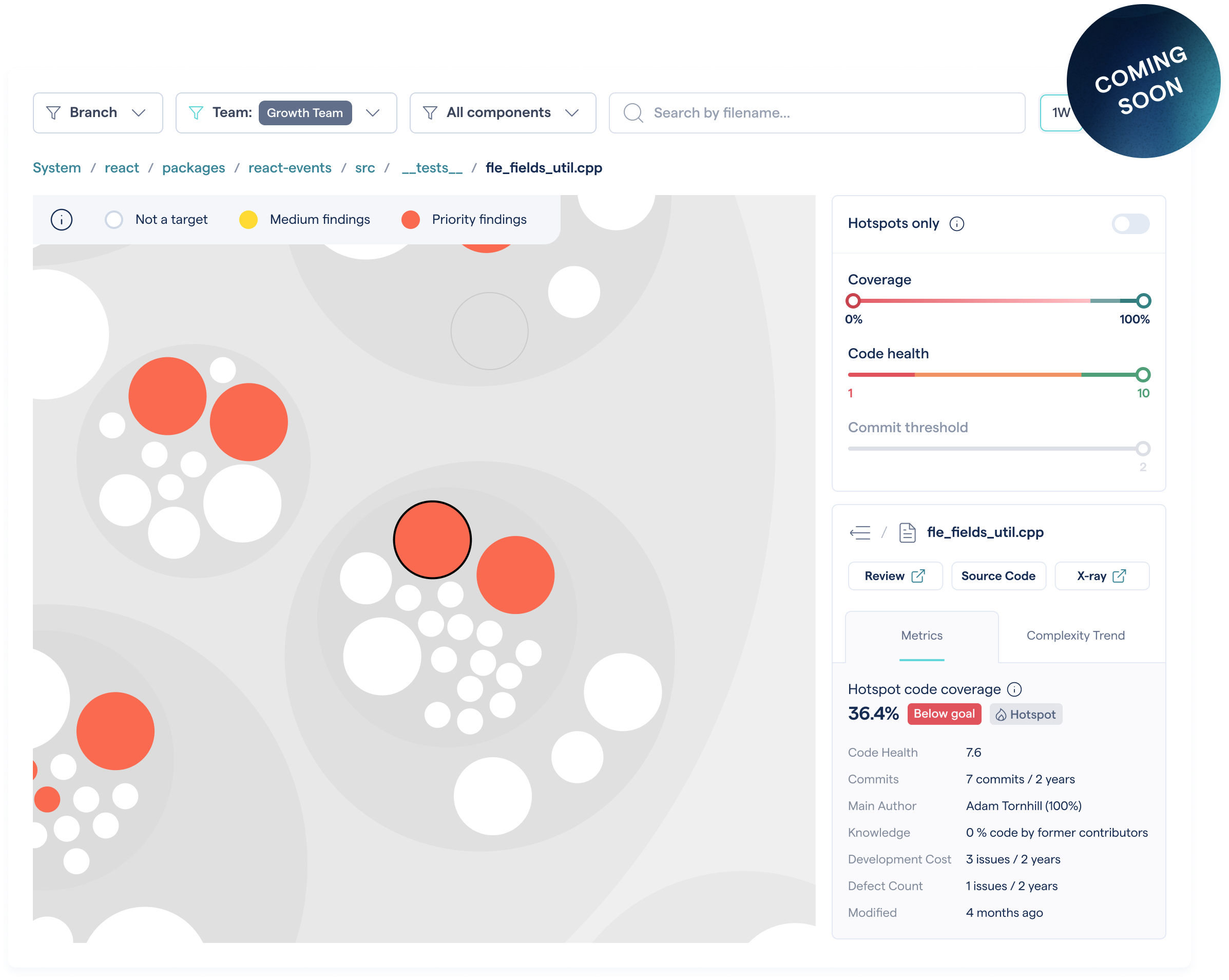Screen dimensions: 1229x980
Task: Open the Branch dropdown
Action: (x=98, y=113)
